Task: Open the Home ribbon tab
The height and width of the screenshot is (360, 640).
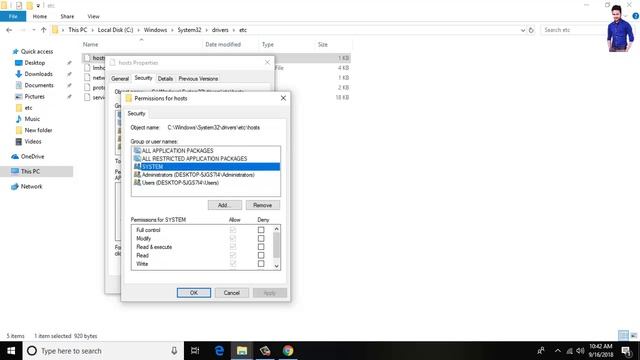Action: (40, 16)
